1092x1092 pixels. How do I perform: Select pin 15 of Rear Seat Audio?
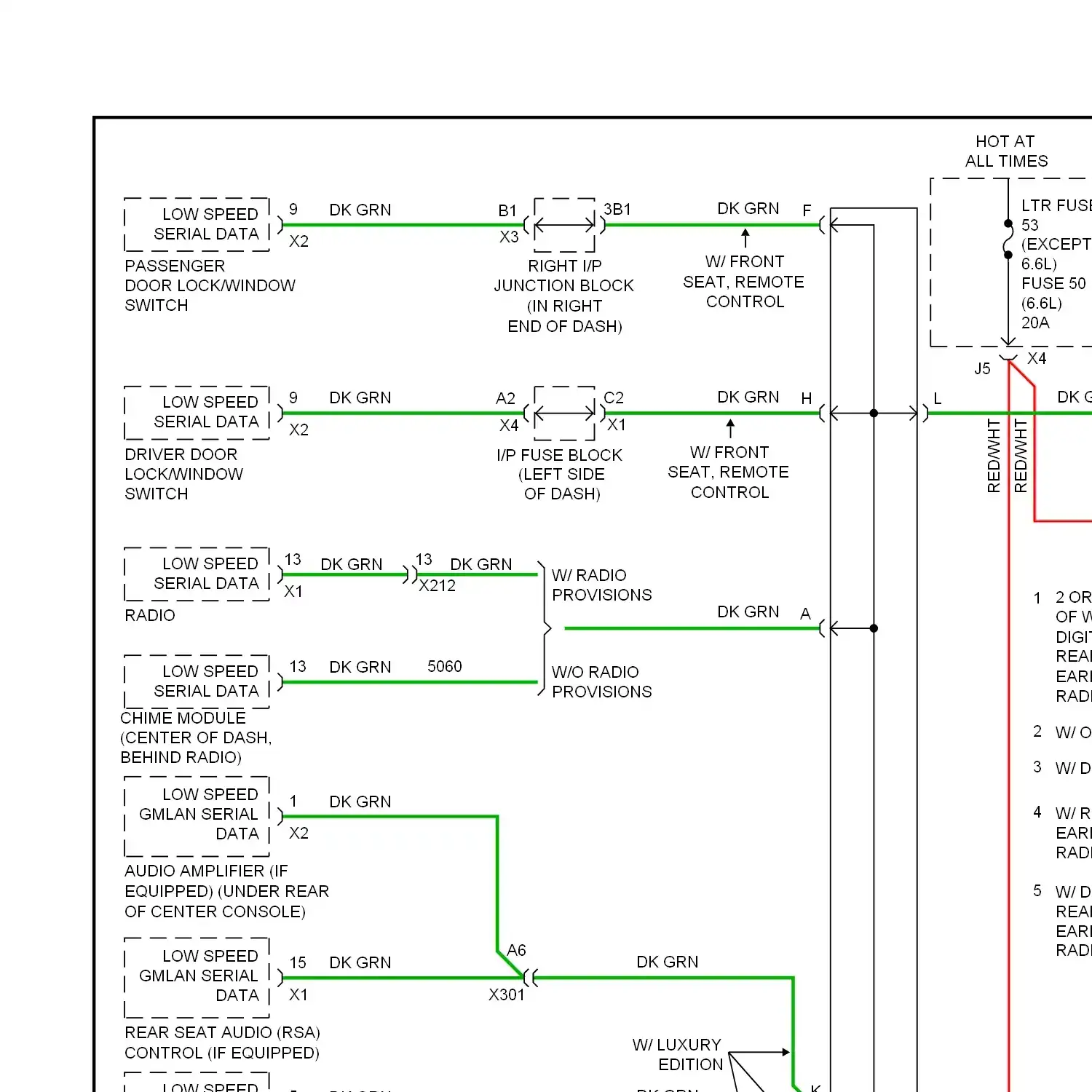pos(298,962)
